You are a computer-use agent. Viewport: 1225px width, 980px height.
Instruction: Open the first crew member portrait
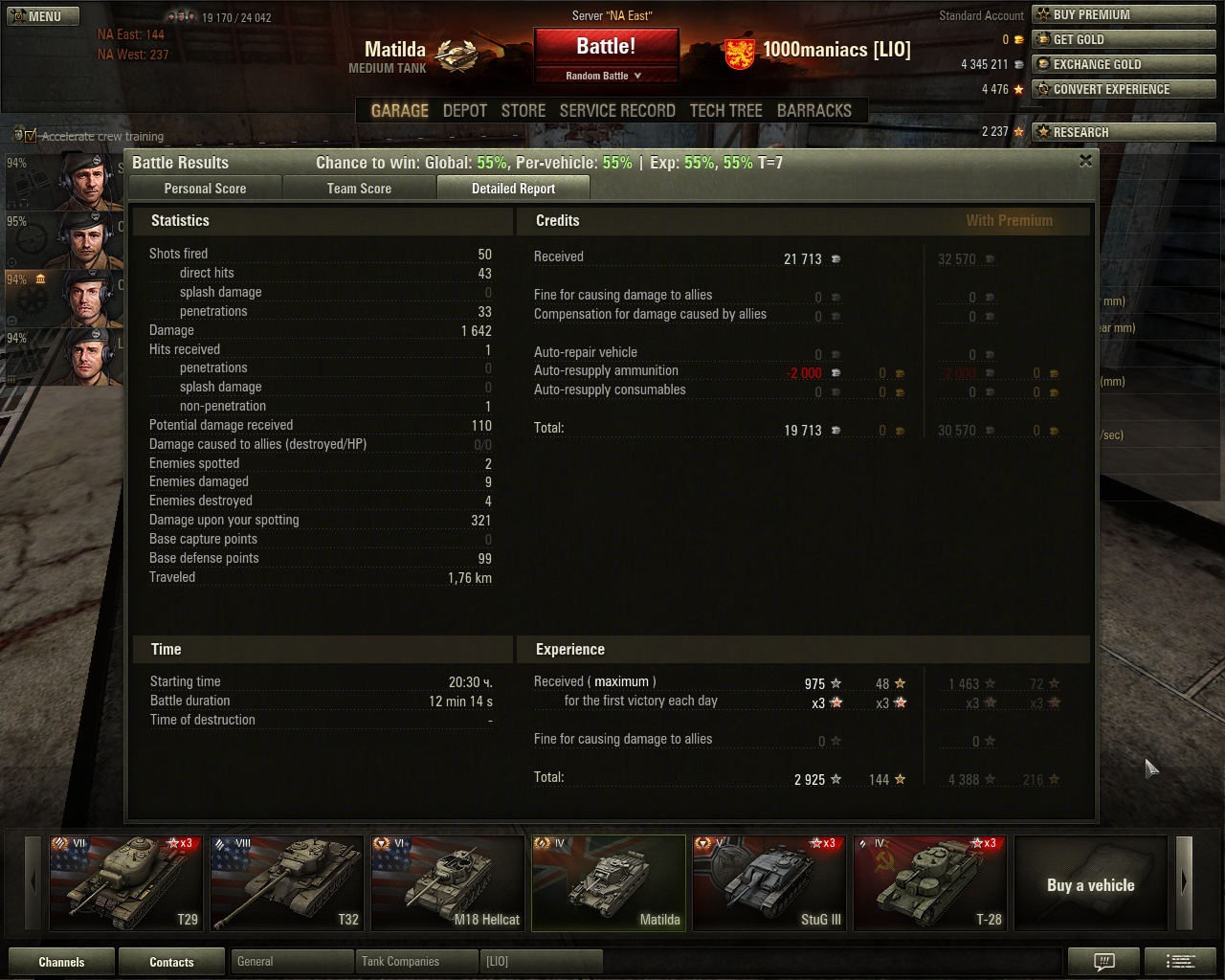coord(89,180)
